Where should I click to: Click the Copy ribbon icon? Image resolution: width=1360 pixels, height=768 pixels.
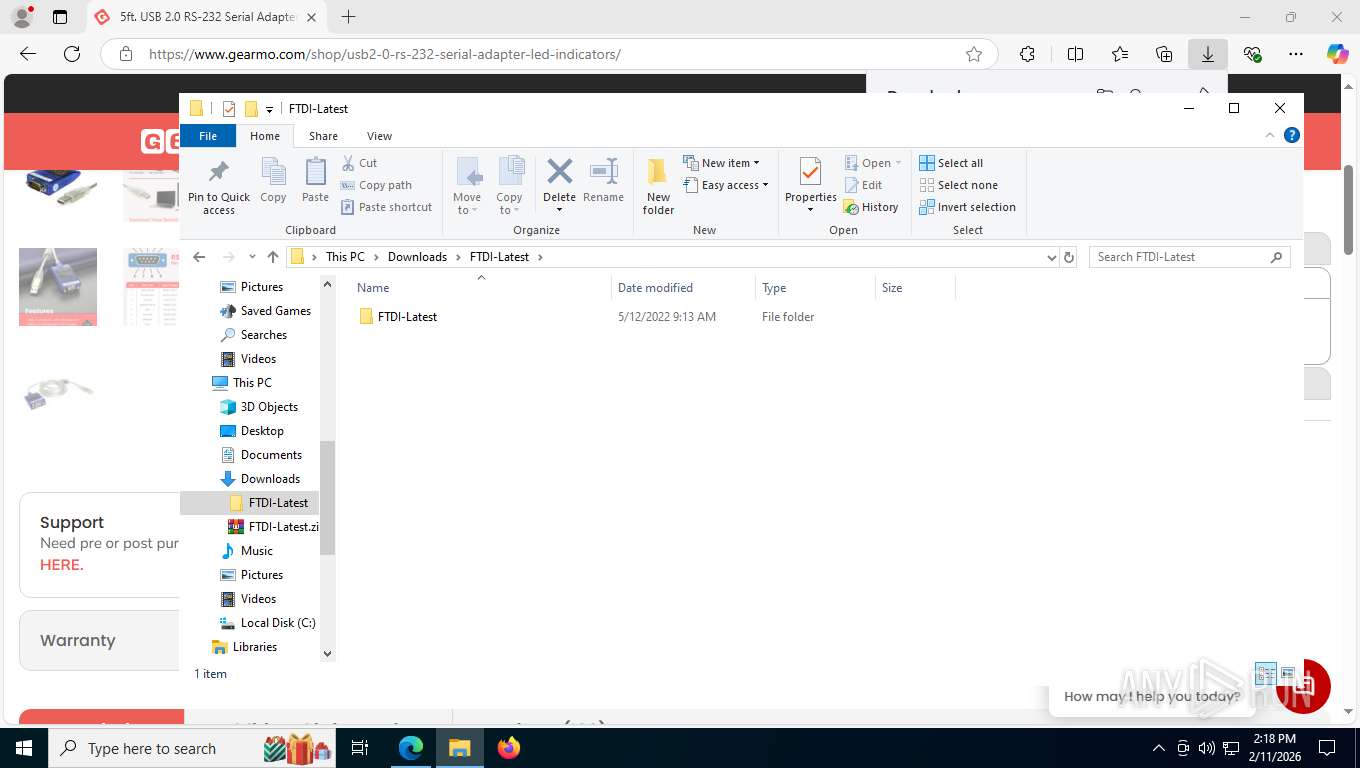coord(273,181)
